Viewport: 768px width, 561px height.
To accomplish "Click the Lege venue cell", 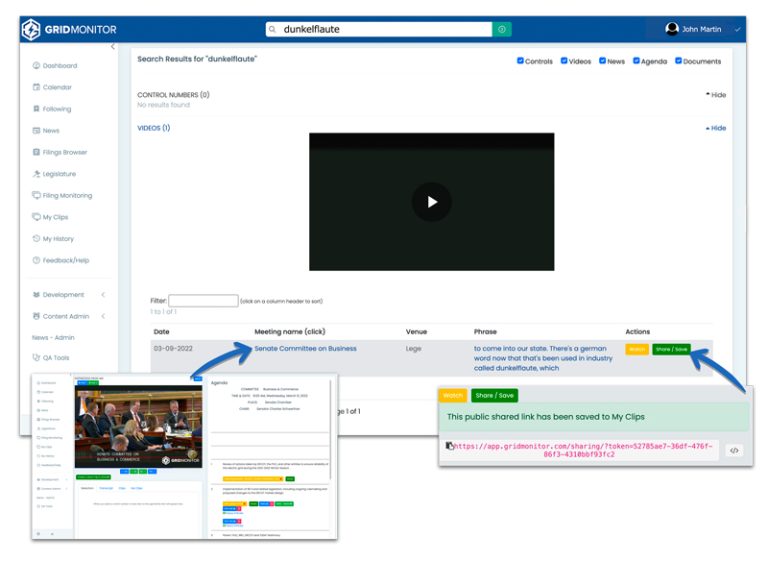I will coord(413,348).
